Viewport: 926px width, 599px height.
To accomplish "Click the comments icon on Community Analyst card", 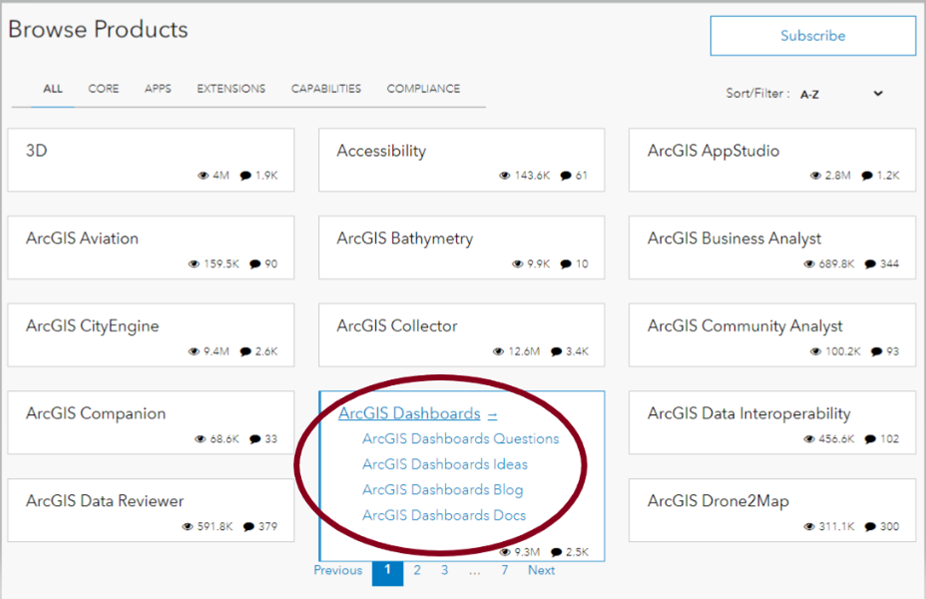I will [876, 351].
